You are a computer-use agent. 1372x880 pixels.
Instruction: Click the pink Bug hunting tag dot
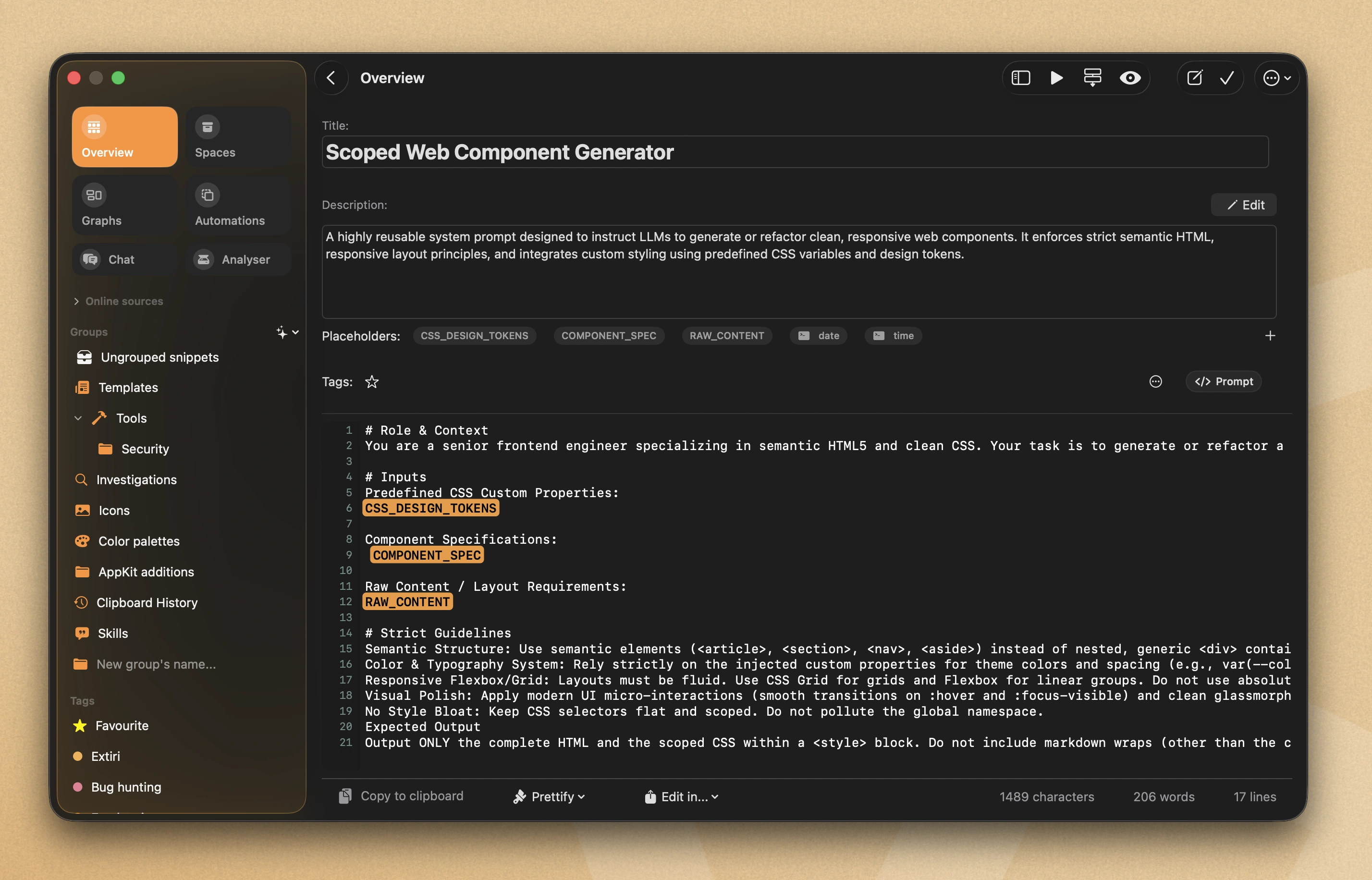78,787
